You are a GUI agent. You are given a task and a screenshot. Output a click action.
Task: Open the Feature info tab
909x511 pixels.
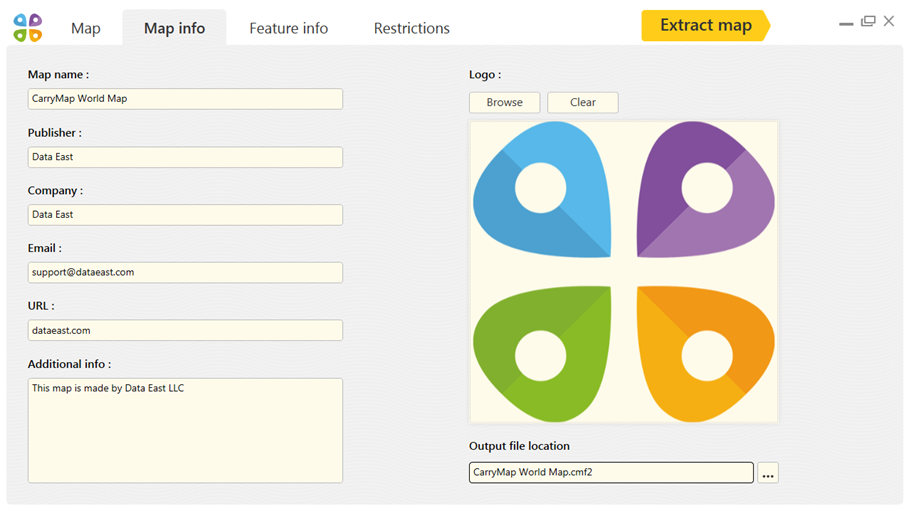289,28
